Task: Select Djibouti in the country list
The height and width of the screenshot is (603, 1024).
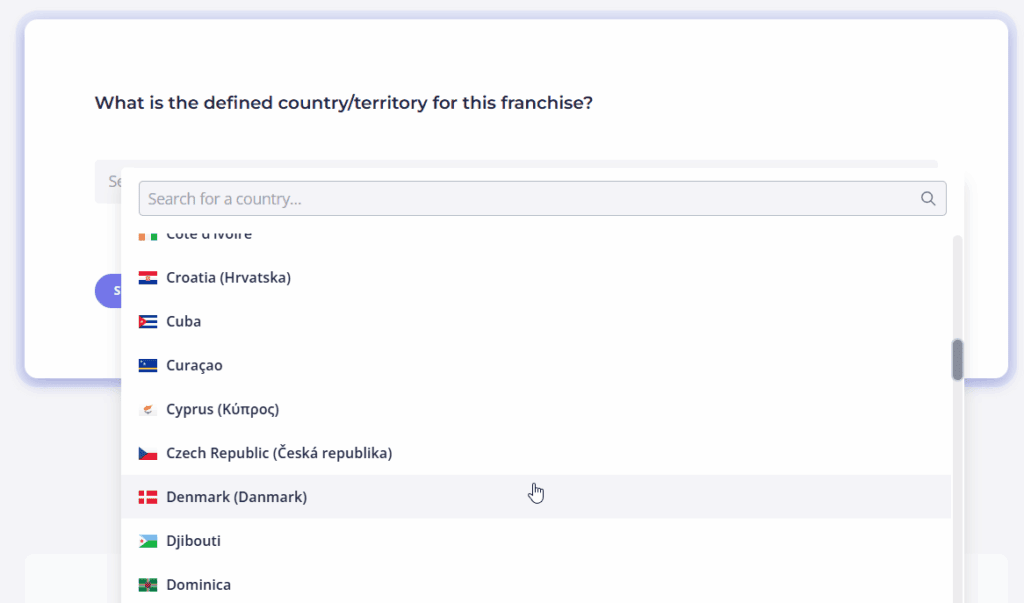Action: [x=536, y=540]
